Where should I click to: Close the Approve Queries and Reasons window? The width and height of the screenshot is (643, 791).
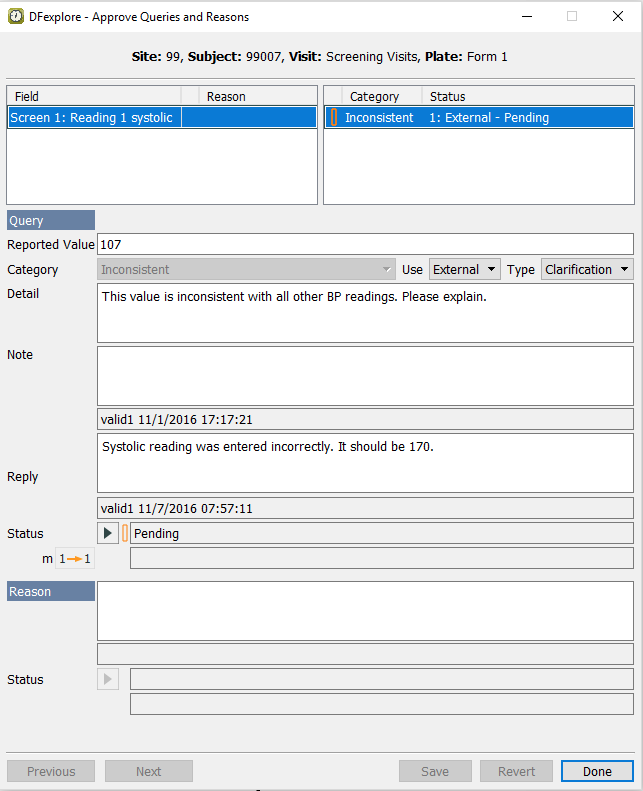pos(617,16)
